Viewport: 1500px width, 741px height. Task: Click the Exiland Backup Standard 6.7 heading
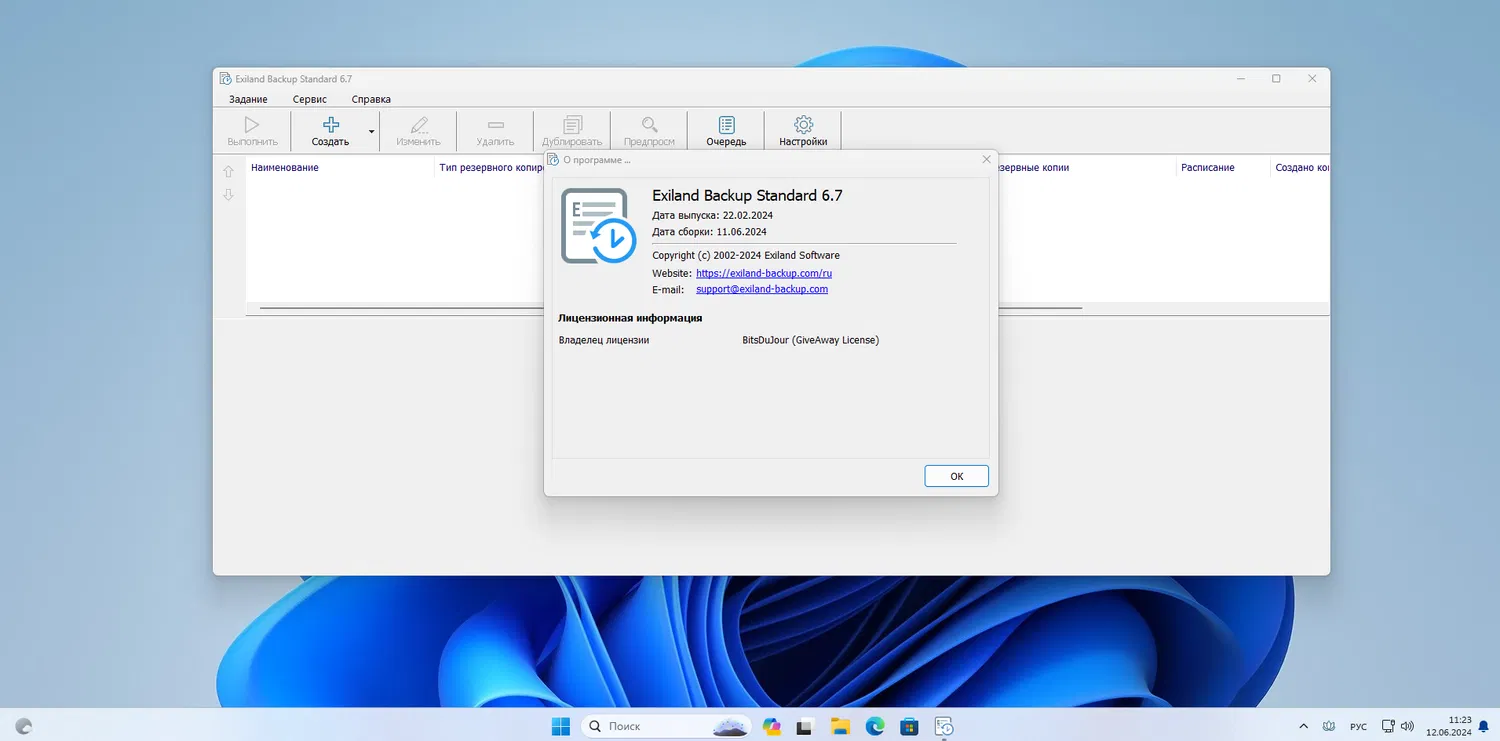pos(747,196)
